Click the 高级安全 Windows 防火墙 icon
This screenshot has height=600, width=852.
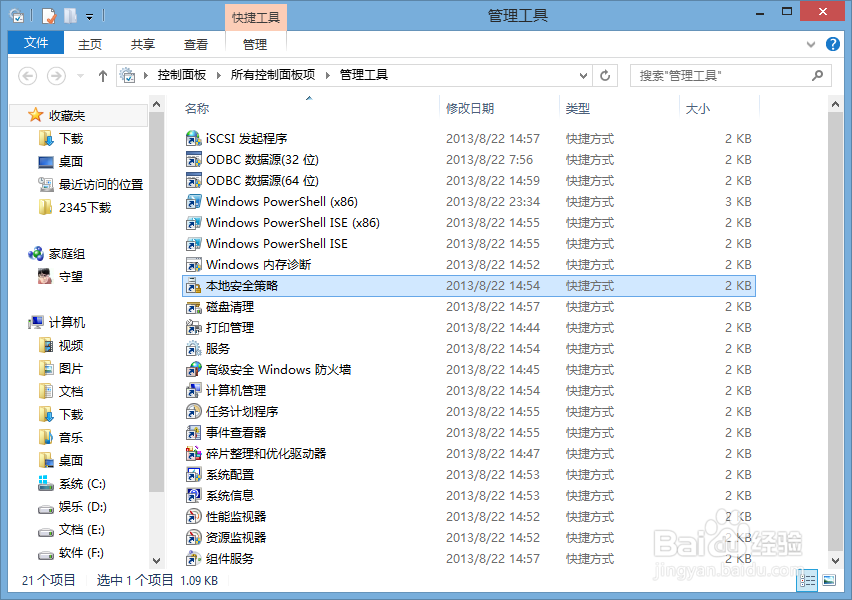(x=193, y=370)
